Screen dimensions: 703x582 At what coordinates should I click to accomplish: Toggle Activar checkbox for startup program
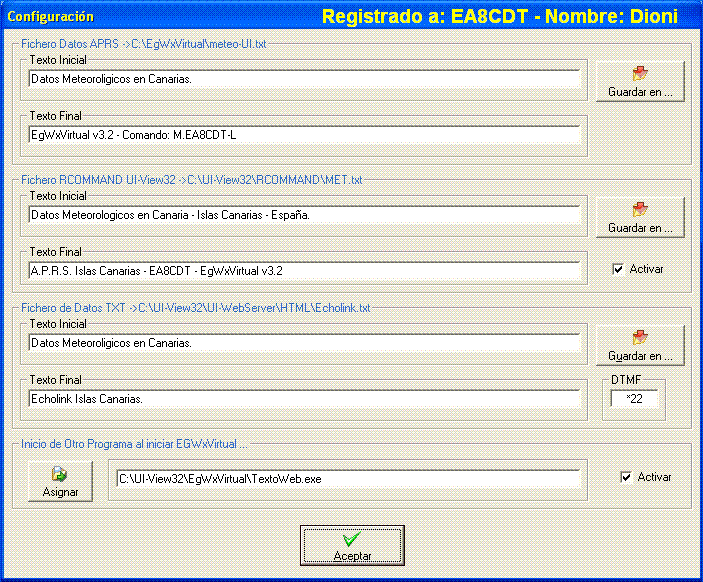[626, 477]
